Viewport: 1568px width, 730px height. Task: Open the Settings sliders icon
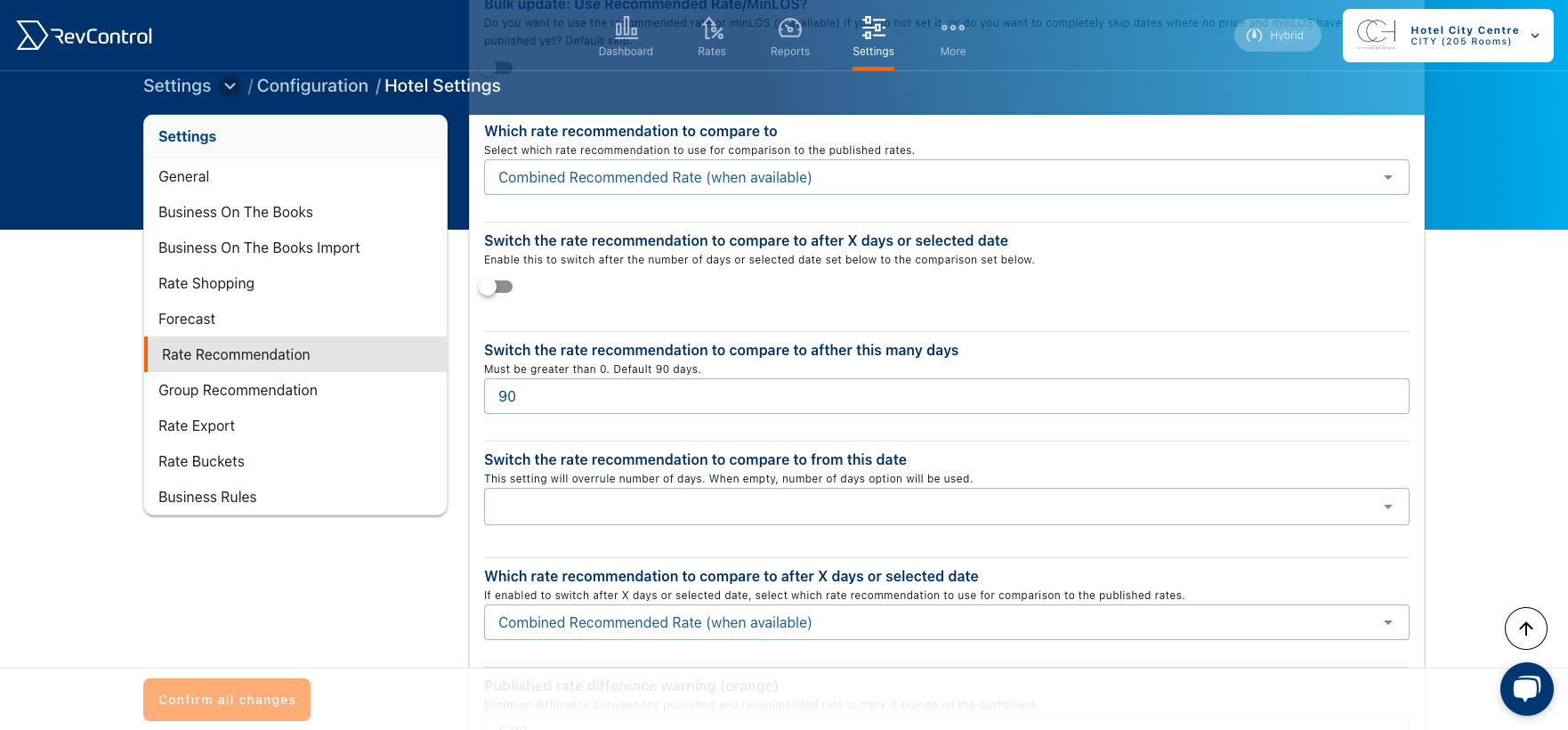click(874, 28)
